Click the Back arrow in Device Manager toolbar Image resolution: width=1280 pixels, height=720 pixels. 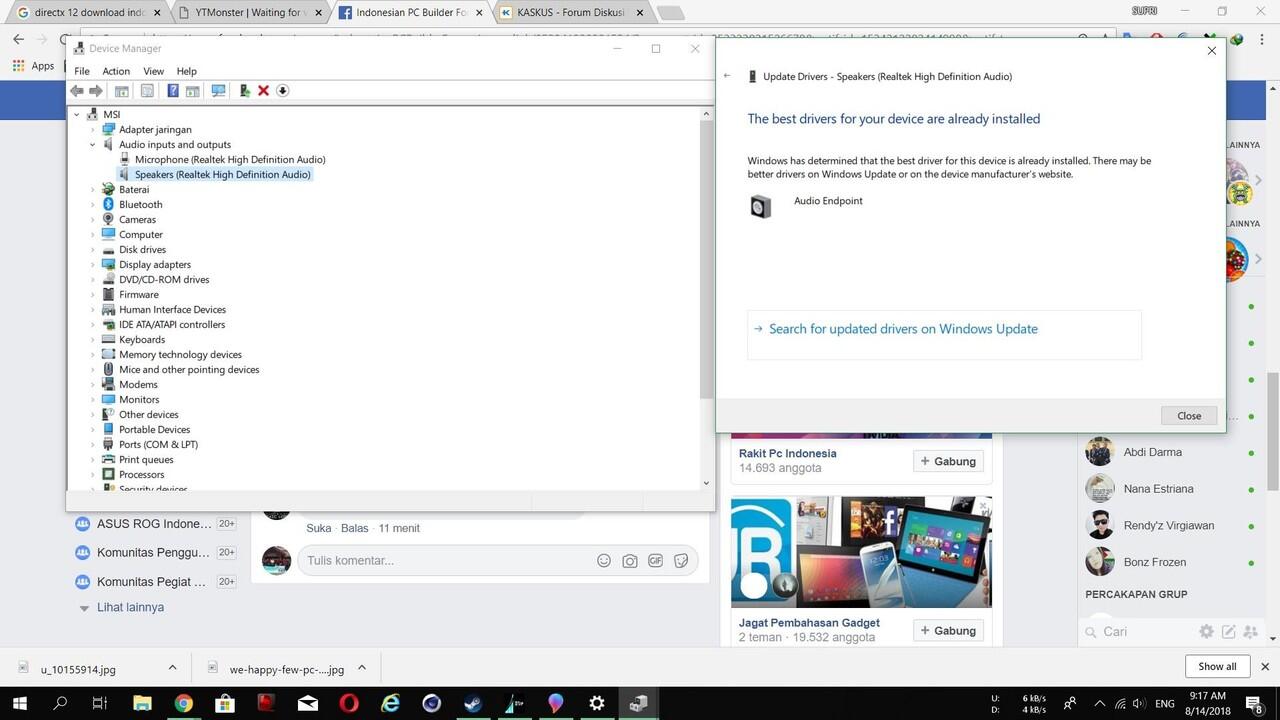point(77,91)
